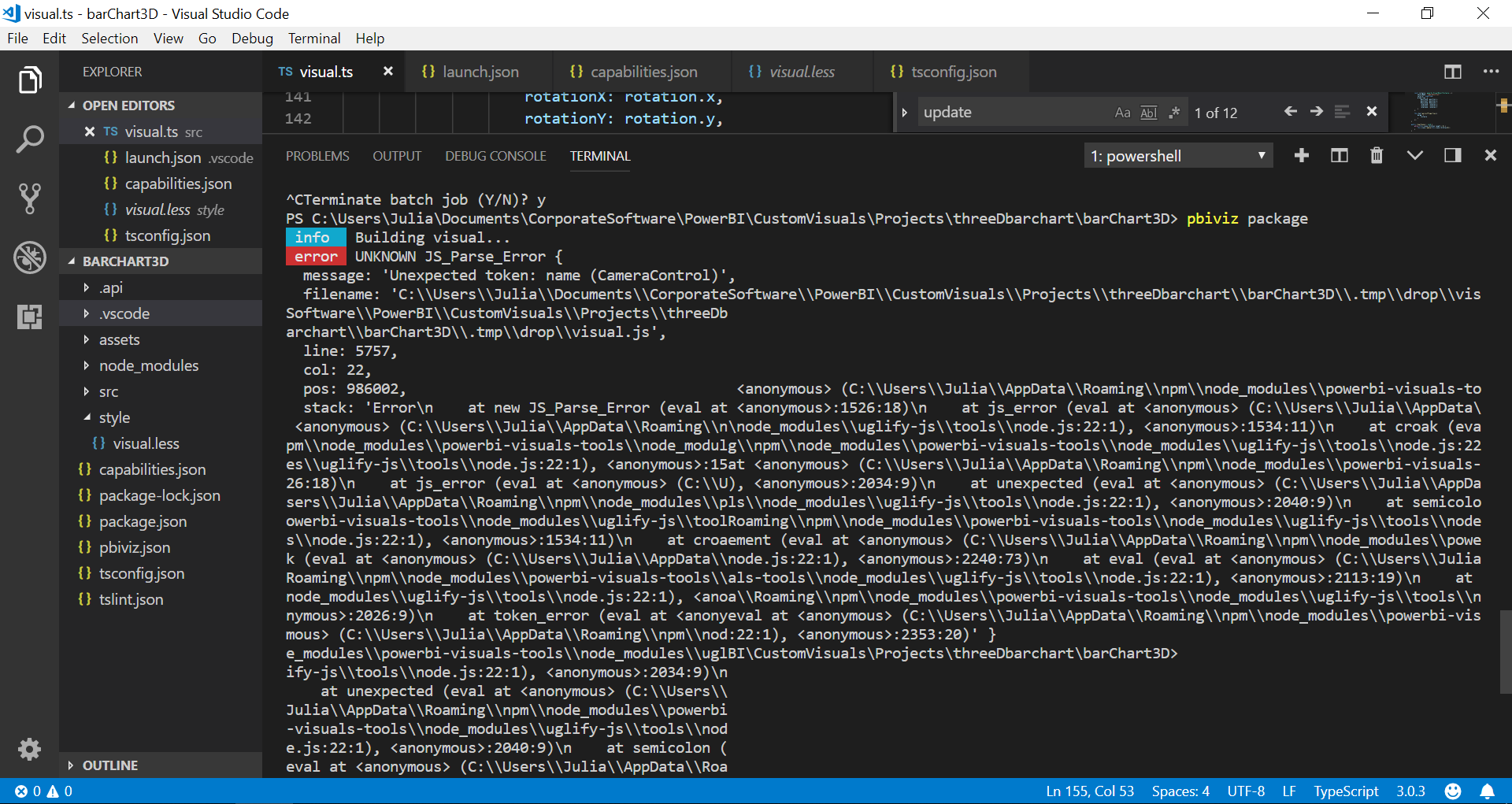1512x804 pixels.
Task: Kill the terminal with trash icon
Action: 1377,155
